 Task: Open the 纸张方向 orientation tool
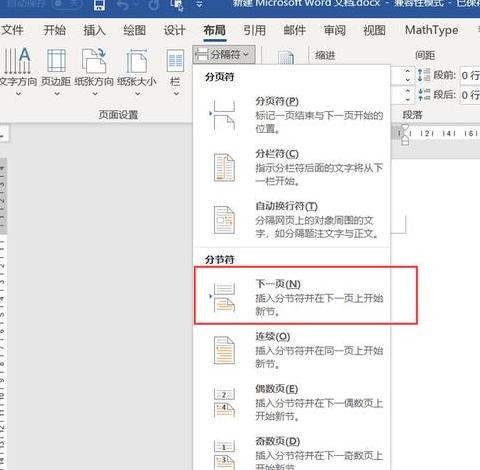click(x=94, y=71)
